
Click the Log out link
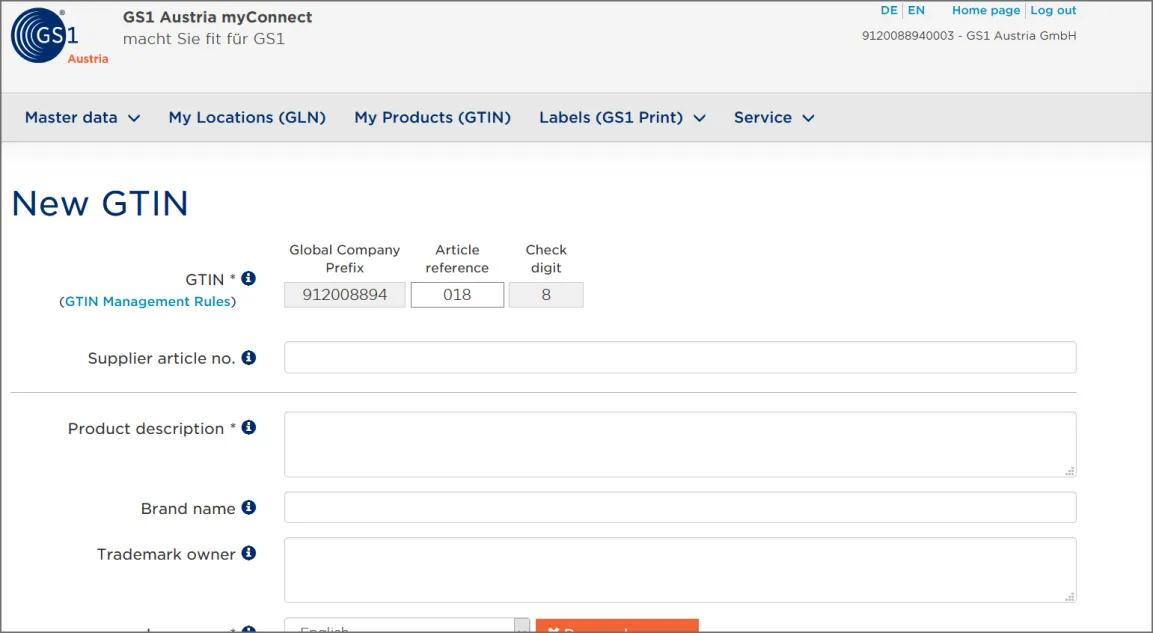pos(1053,11)
